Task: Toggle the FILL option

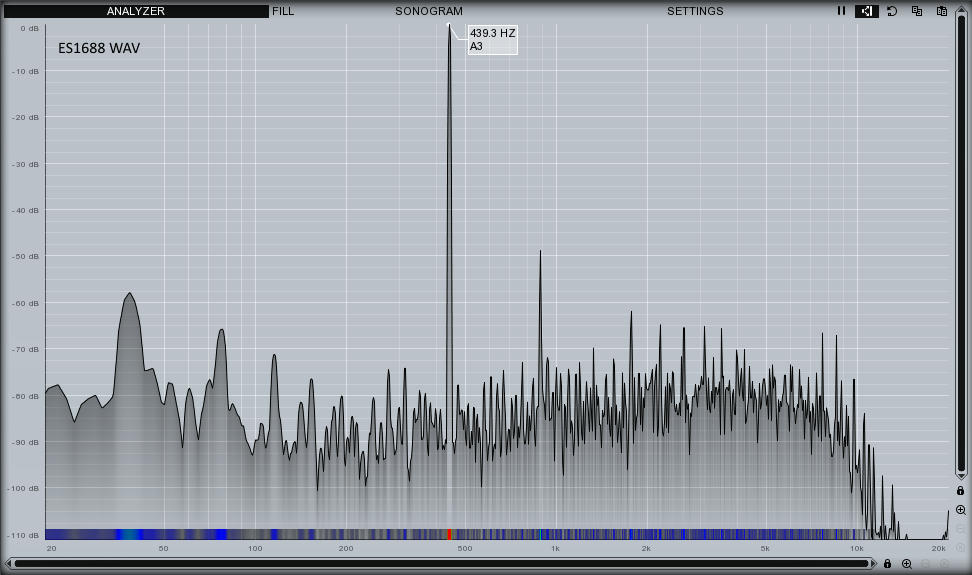Action: point(283,11)
